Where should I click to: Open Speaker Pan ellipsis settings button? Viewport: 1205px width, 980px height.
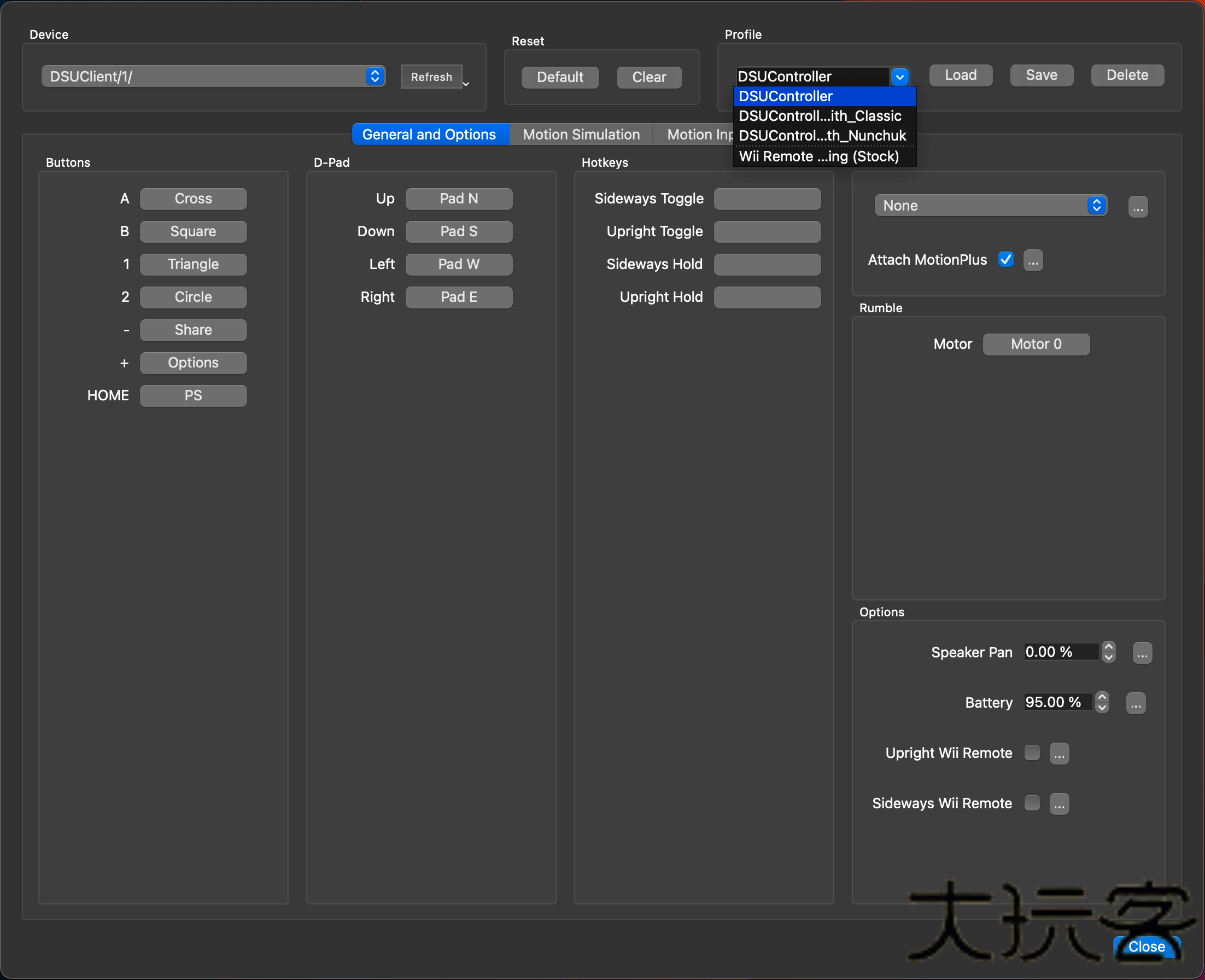point(1142,653)
